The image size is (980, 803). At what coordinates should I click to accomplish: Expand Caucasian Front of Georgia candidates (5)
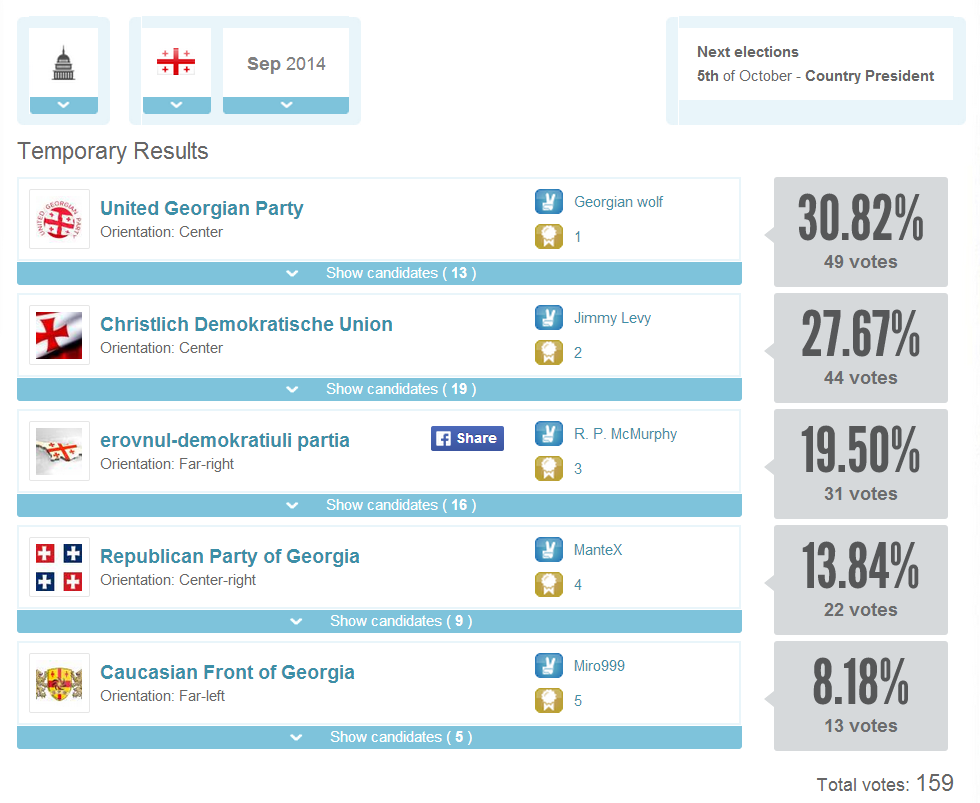379,737
